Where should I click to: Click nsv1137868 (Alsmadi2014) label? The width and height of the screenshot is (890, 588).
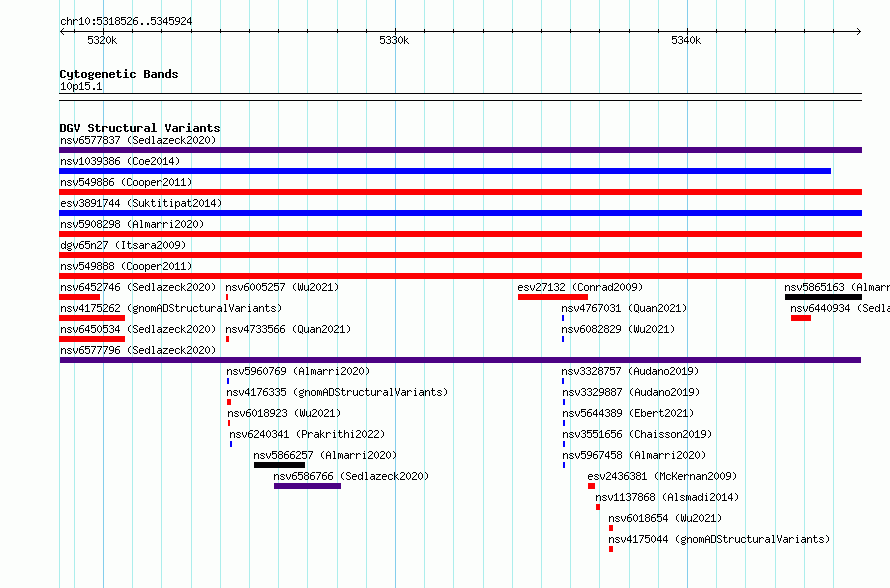pos(667,497)
